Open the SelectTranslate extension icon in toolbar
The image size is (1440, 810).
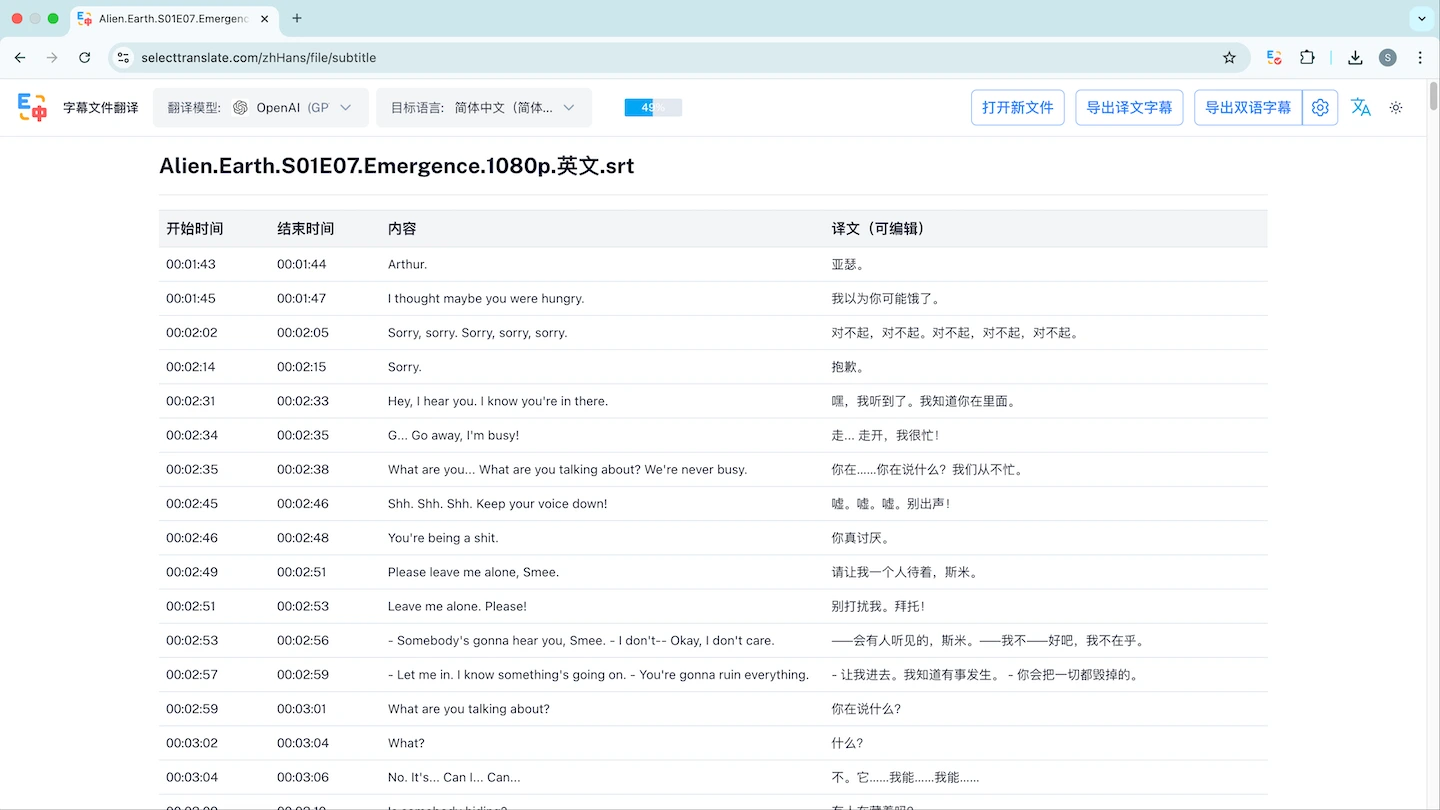[x=1274, y=58]
